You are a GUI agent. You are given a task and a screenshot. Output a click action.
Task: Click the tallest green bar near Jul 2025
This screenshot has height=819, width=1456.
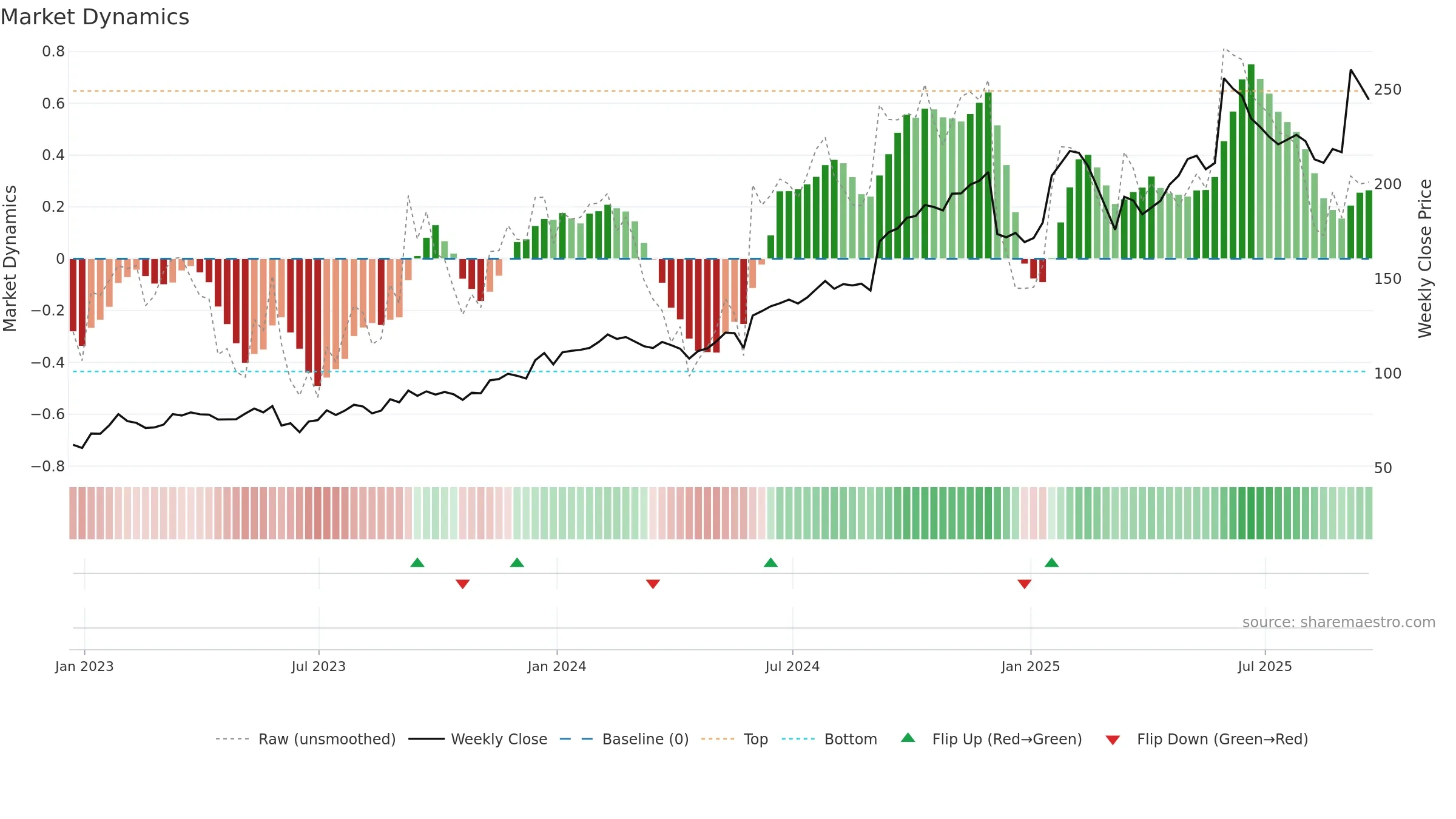(1251, 161)
